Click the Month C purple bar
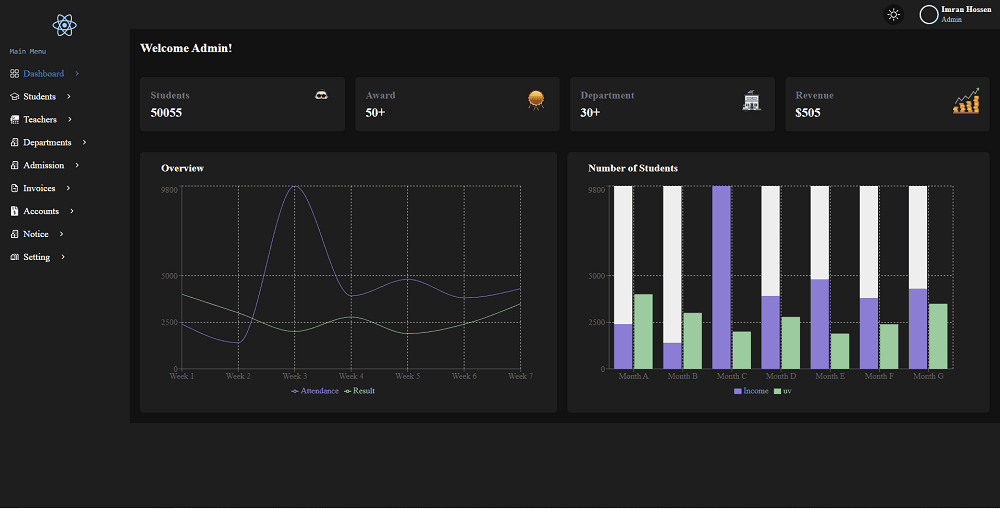 click(721, 277)
